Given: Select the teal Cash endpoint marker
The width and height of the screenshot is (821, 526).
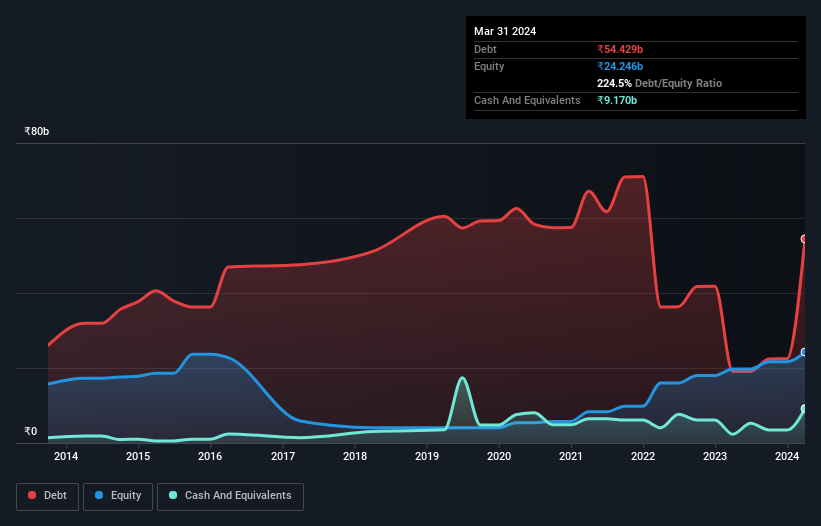Looking at the screenshot, I should tap(804, 409).
